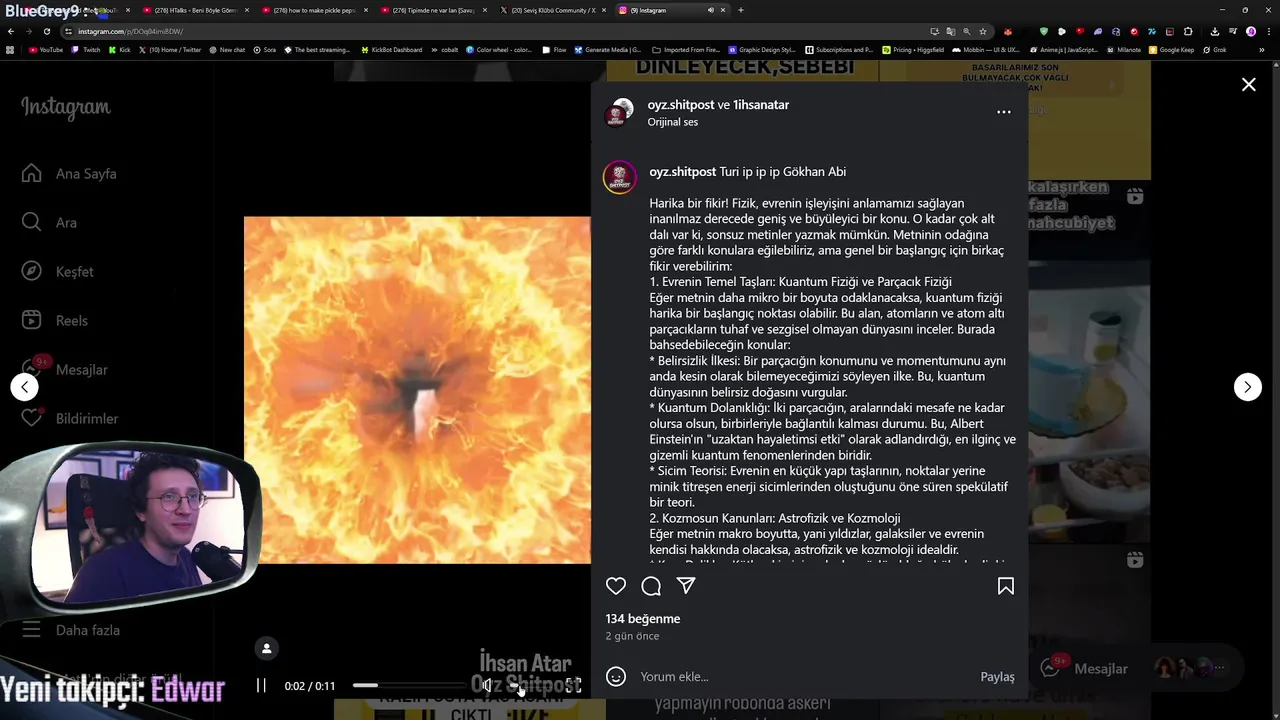
Task: Open 'Pricing • Higgsfield' bookmark
Action: point(913,49)
